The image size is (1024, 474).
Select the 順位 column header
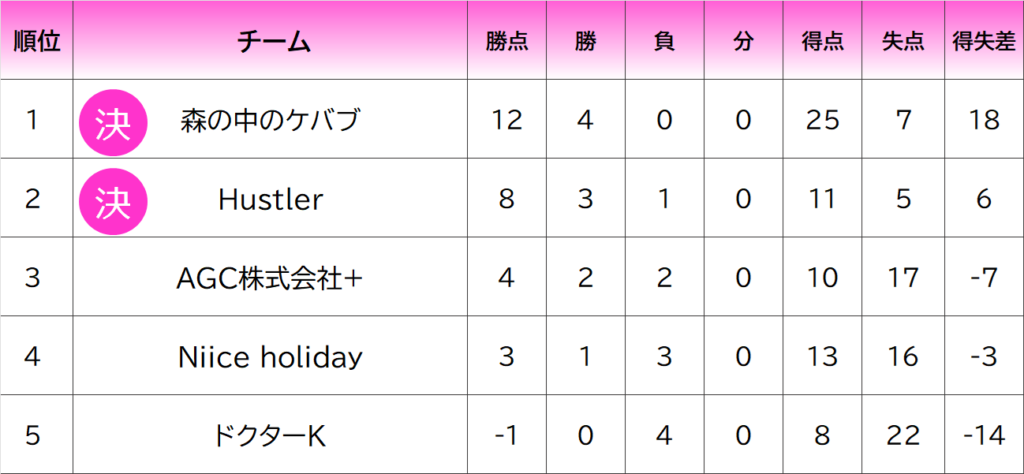(x=37, y=42)
